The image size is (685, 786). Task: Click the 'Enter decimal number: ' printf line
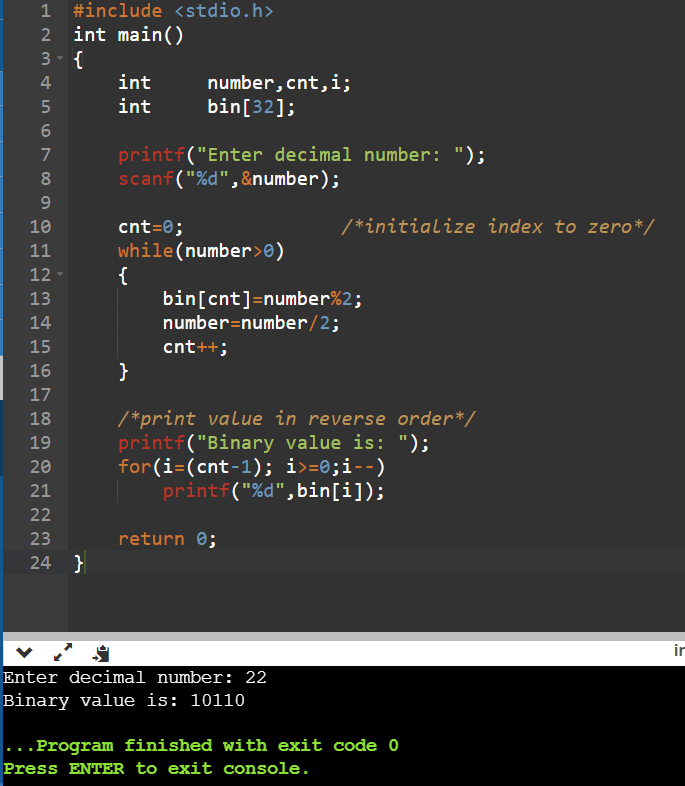(x=302, y=155)
